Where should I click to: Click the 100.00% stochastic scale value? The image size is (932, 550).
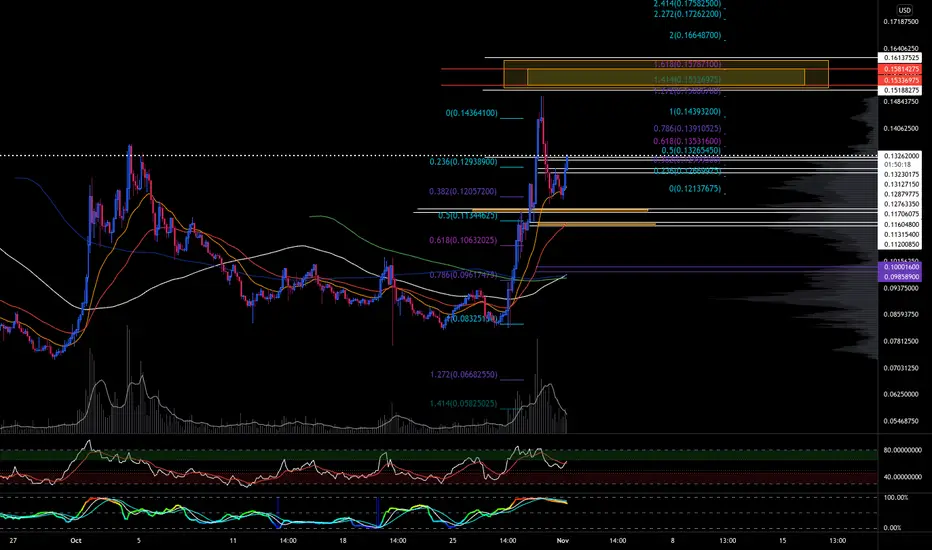coord(896,497)
